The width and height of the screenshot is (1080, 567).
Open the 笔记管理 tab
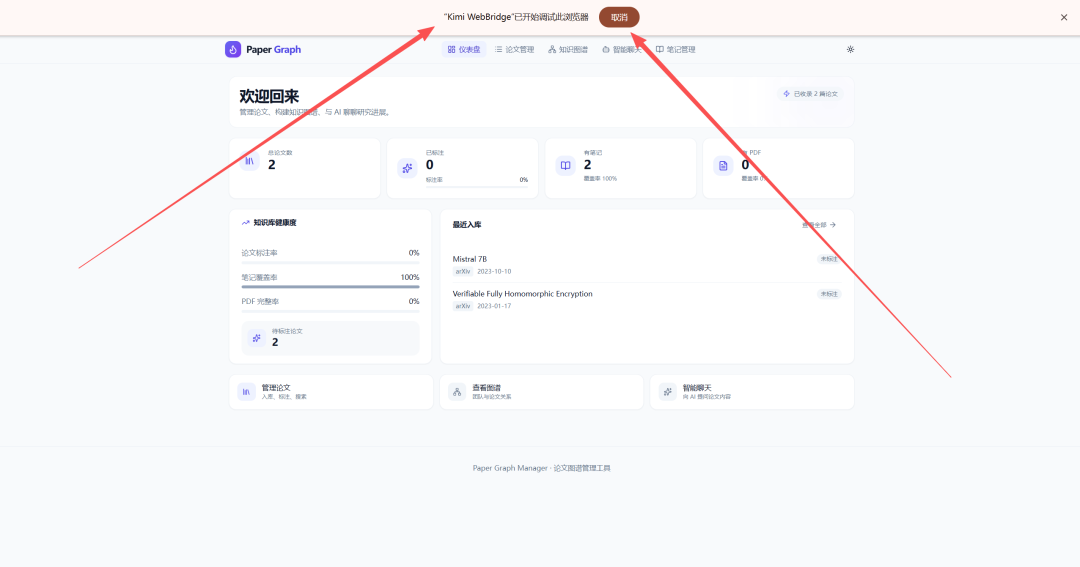tap(675, 49)
